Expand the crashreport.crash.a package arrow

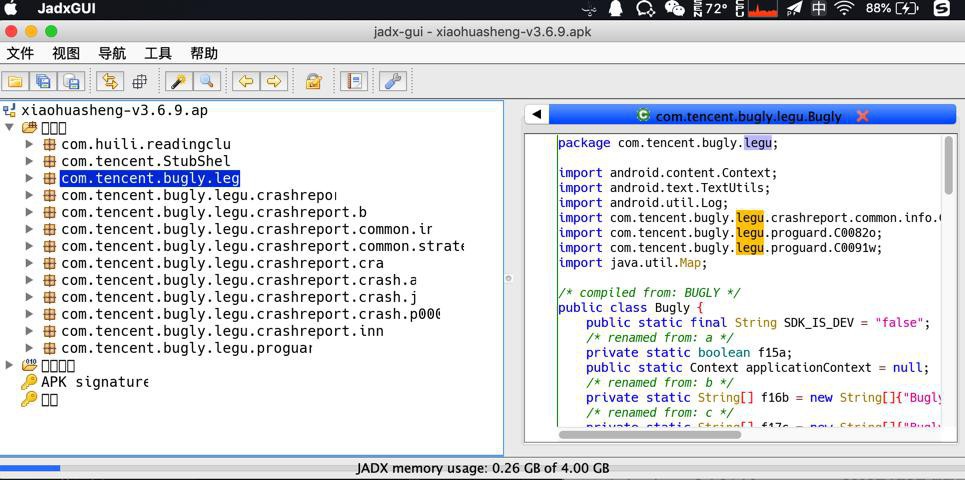click(x=28, y=281)
